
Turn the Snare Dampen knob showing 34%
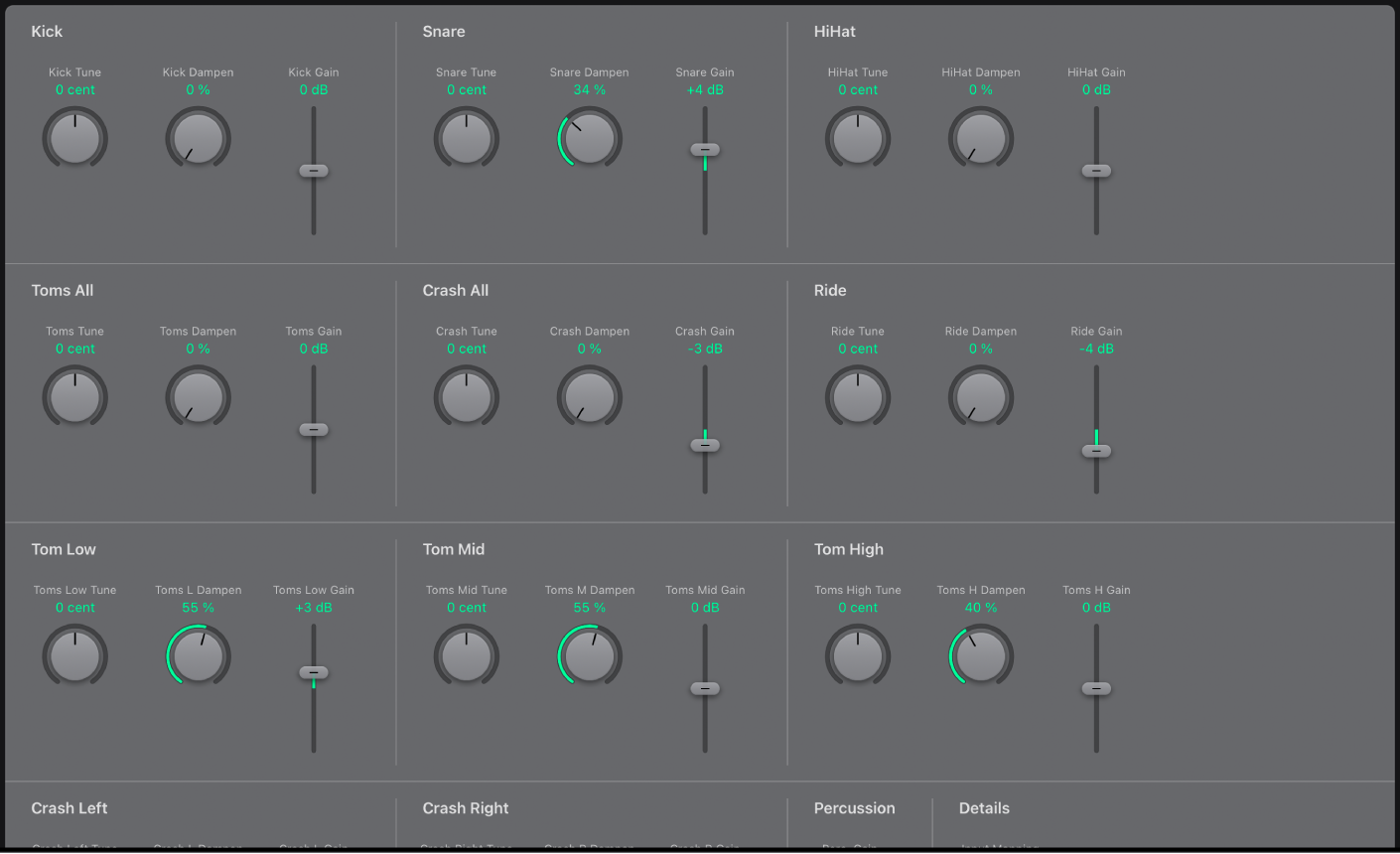[589, 137]
